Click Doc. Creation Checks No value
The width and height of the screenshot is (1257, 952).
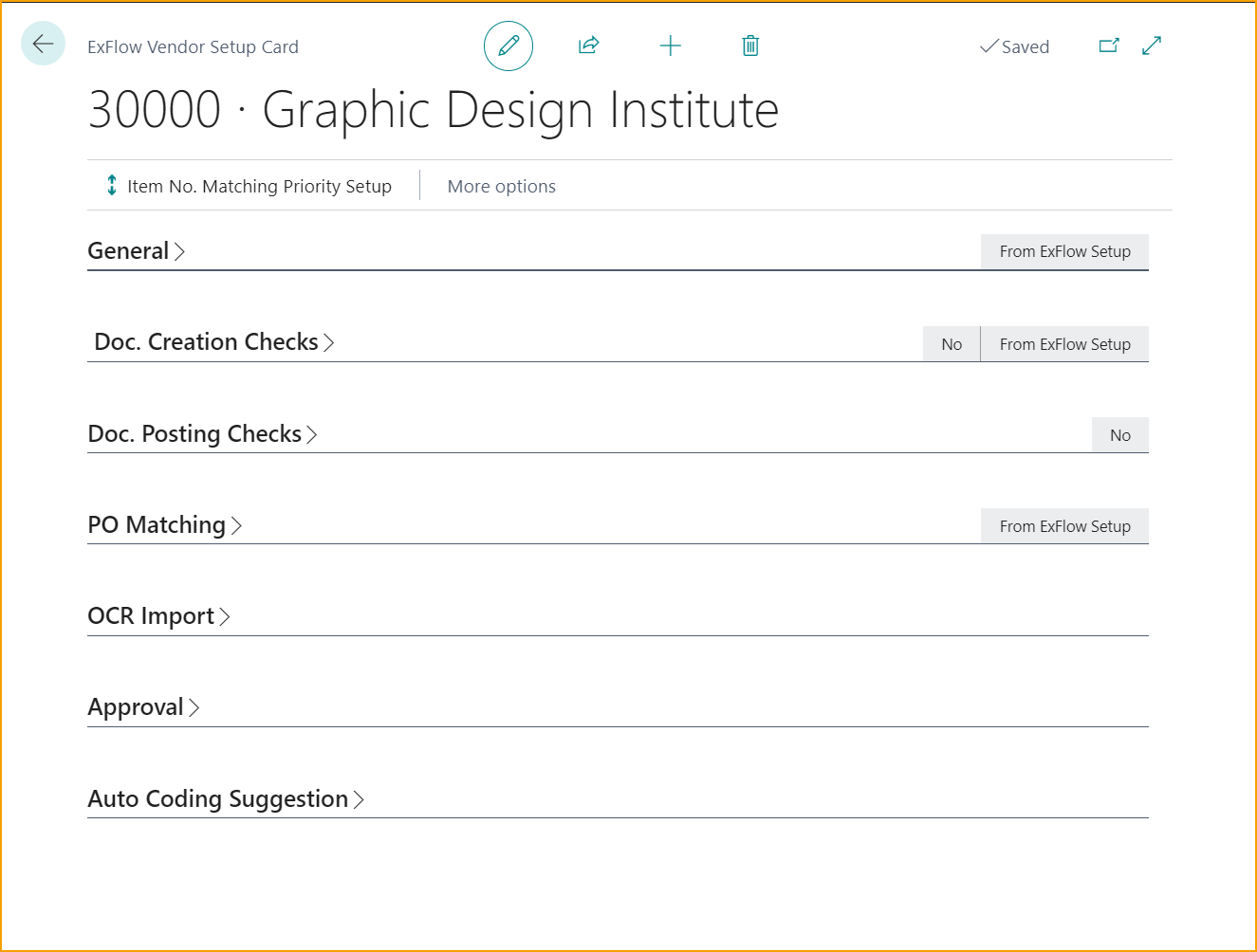952,344
